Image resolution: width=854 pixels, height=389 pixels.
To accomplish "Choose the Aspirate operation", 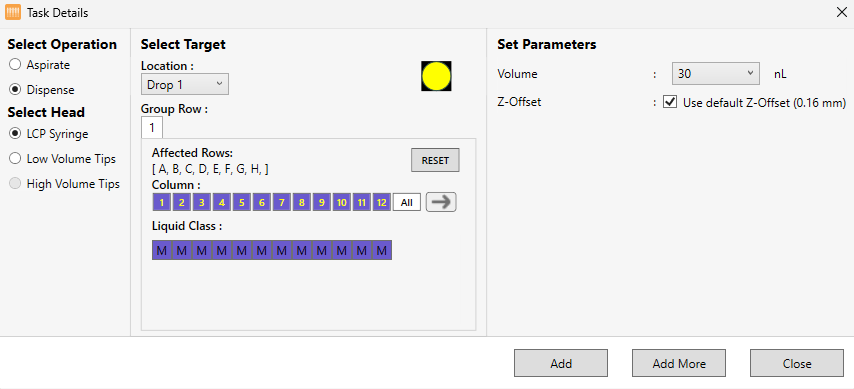I will 15,65.
